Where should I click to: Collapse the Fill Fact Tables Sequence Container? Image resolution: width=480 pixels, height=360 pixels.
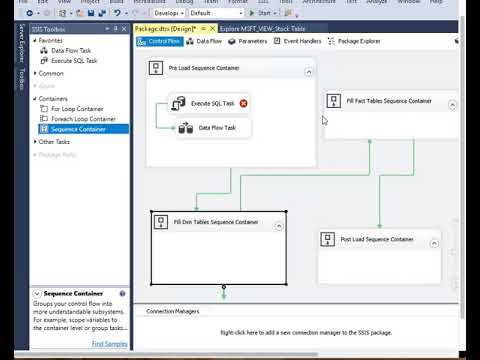[x=452, y=105]
